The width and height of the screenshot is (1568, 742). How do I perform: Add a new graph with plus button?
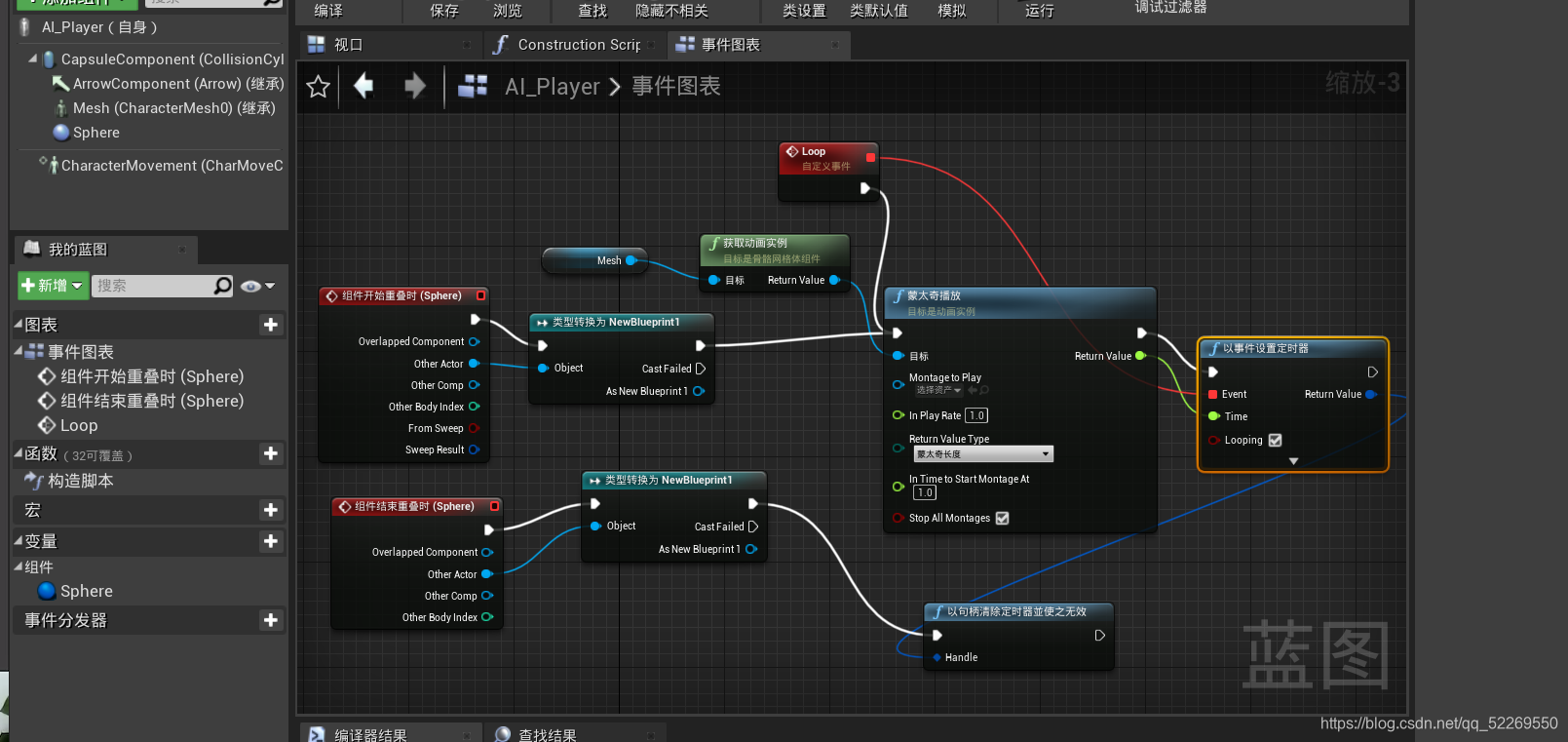coord(271,325)
